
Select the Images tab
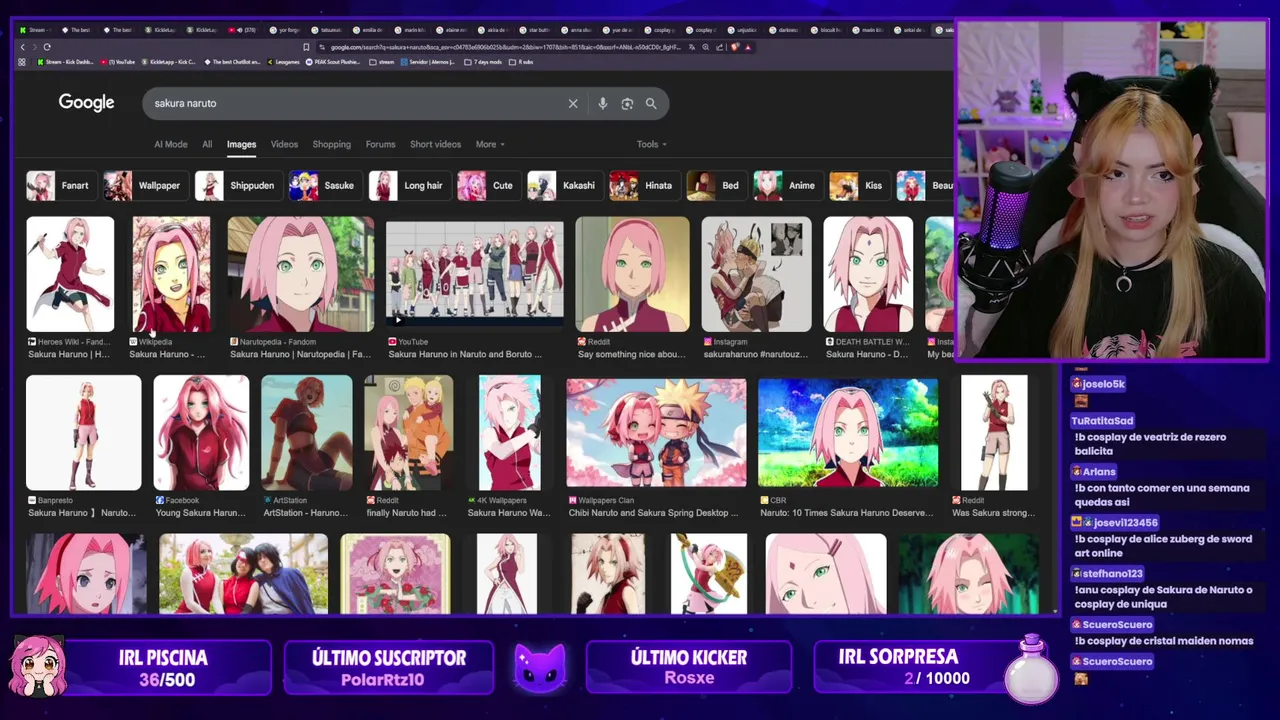[241, 144]
